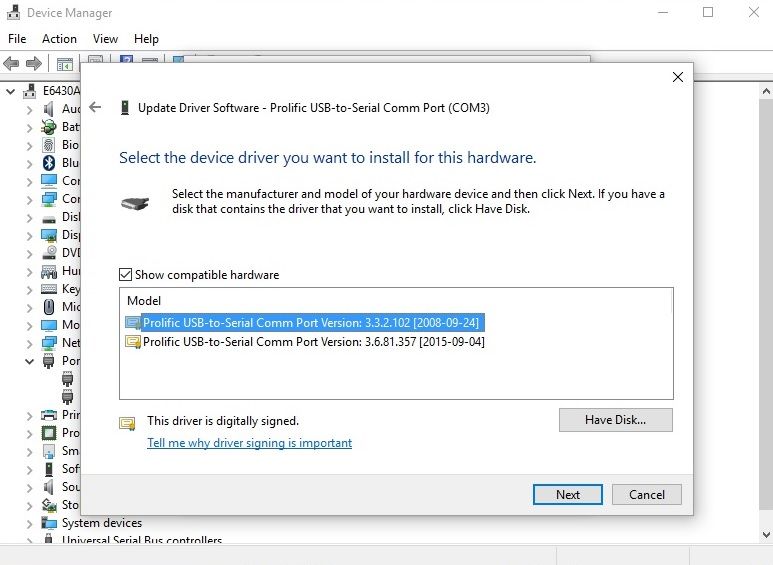Click the Biometric fingerprint device icon
The height and width of the screenshot is (565, 773).
(49, 145)
